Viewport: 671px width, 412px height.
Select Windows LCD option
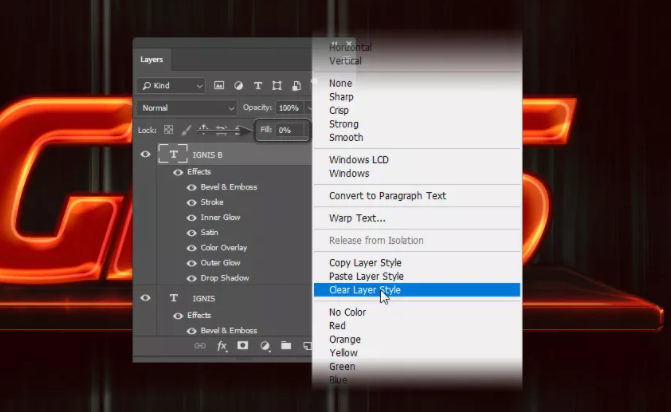[359, 160]
